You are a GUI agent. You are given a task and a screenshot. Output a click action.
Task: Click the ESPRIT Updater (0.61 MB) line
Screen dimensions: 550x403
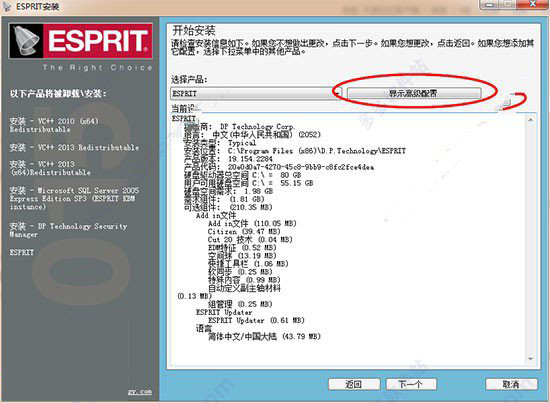click(256, 320)
